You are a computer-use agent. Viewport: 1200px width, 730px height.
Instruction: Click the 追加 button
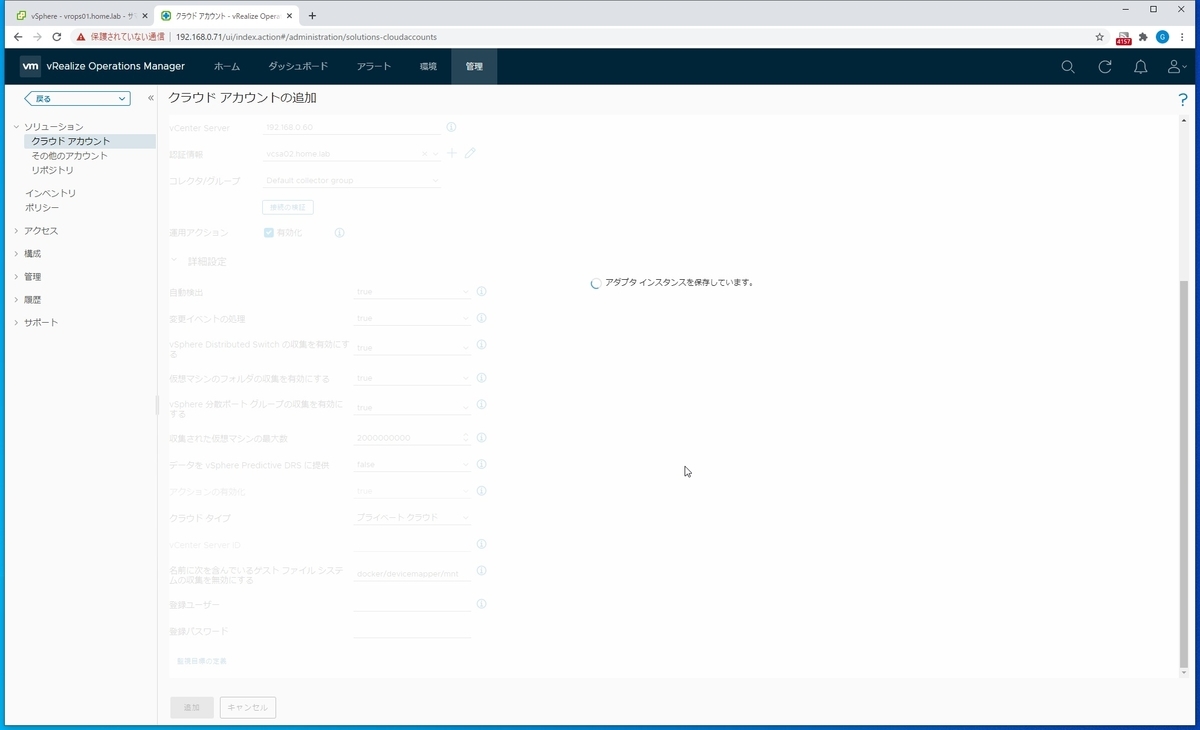click(191, 707)
